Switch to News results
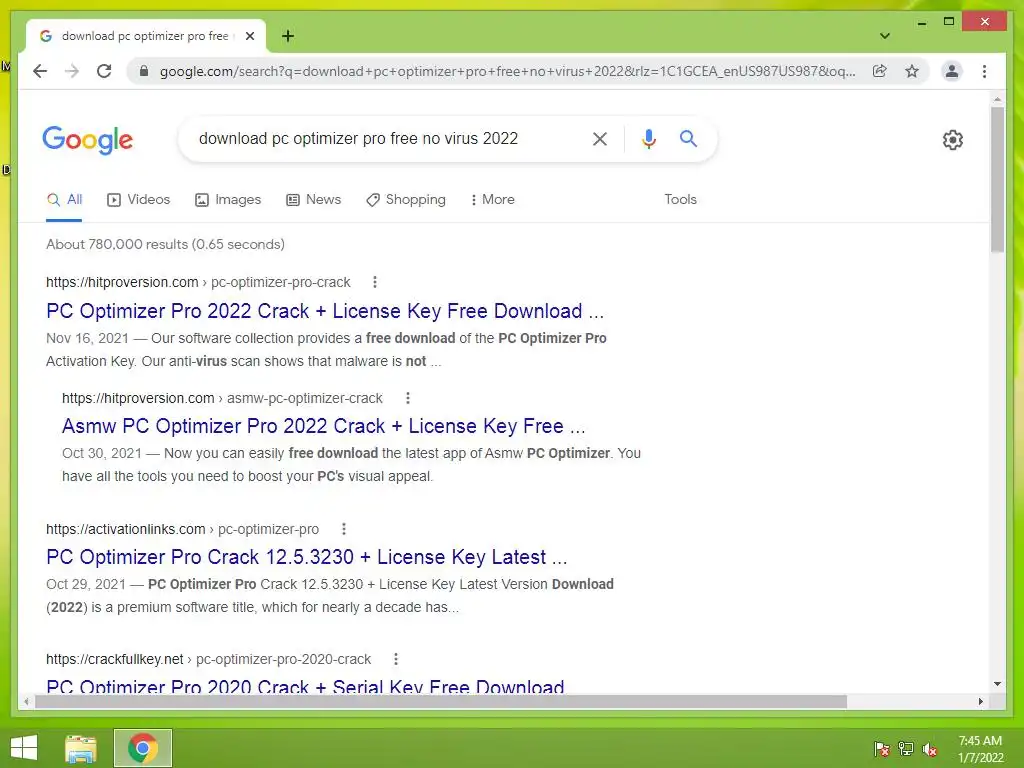 pos(313,200)
